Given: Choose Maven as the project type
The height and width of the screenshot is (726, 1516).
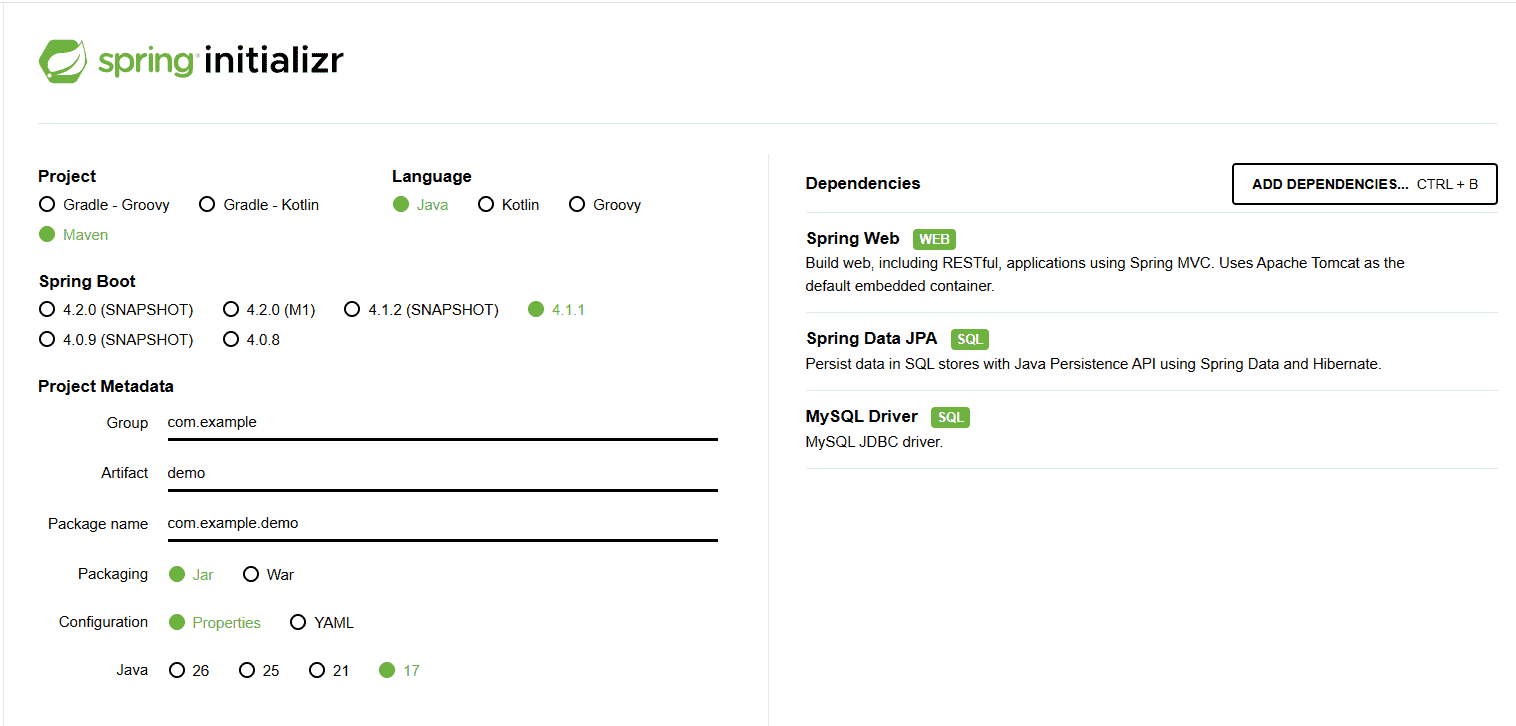Looking at the screenshot, I should (x=73, y=235).
